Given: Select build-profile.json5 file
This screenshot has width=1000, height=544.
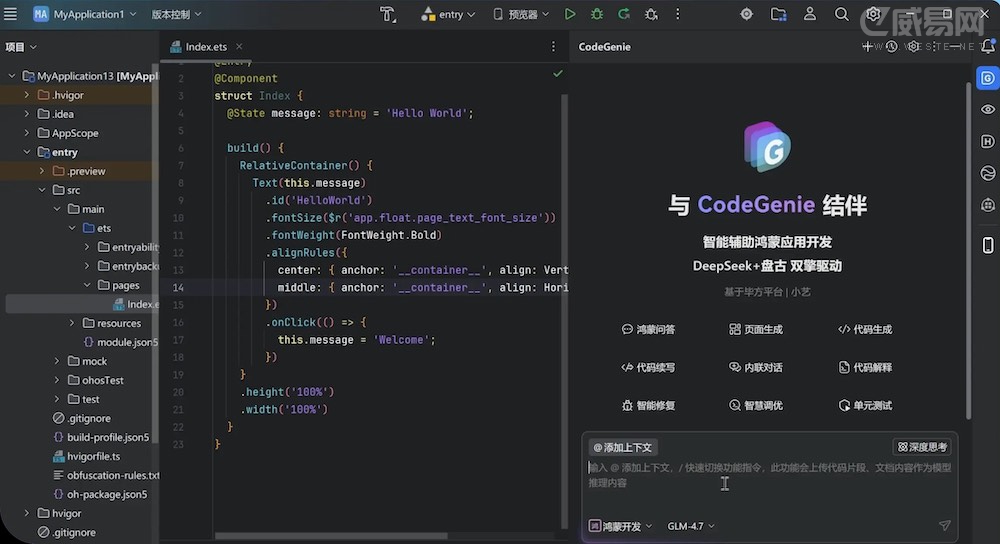Looking at the screenshot, I should pyautogui.click(x=101, y=437).
